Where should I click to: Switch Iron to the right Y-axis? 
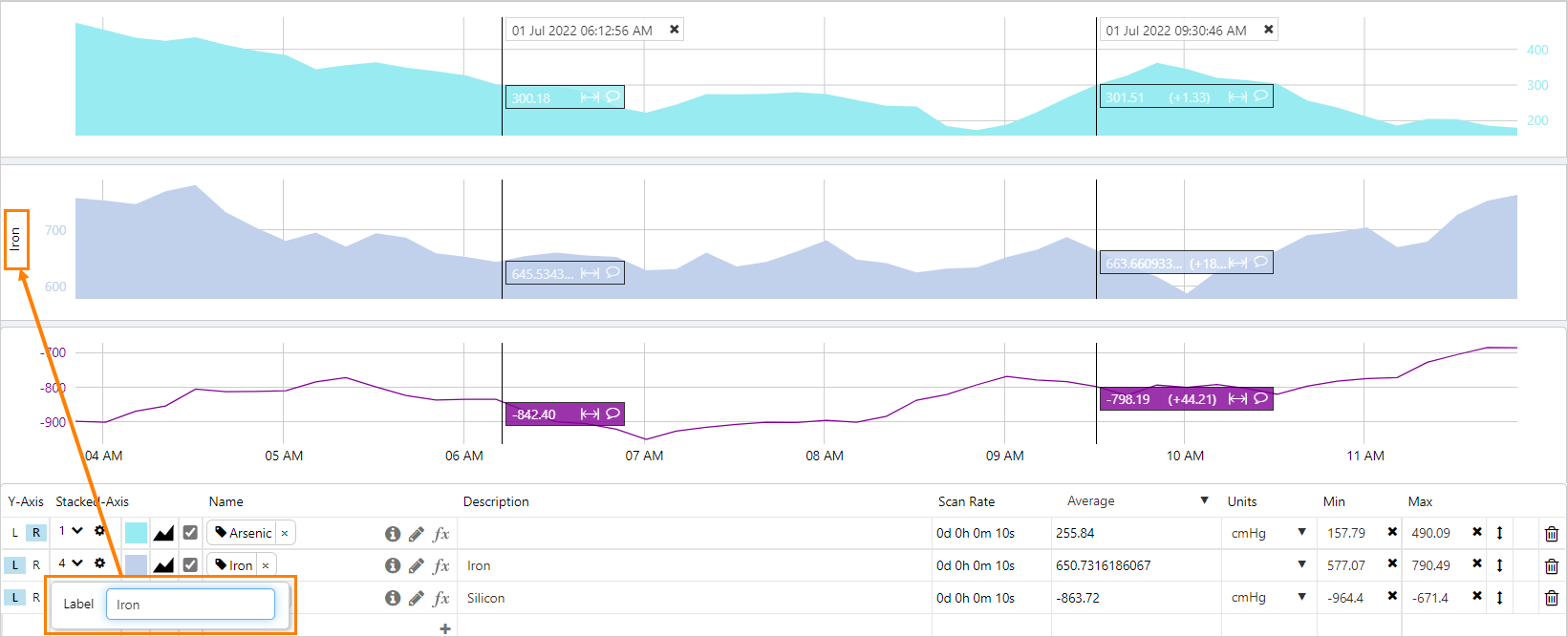pyautogui.click(x=36, y=565)
